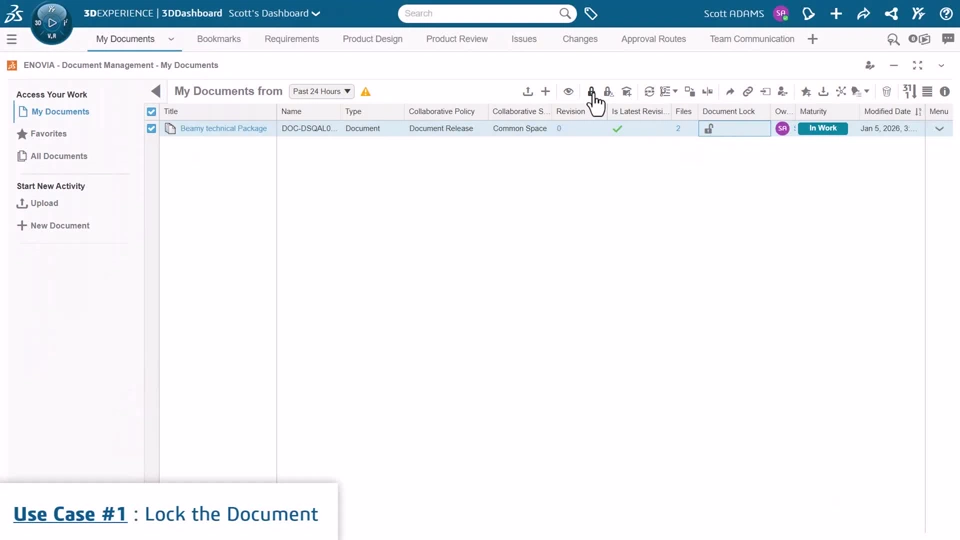Open the Team Communication tab

click(752, 39)
